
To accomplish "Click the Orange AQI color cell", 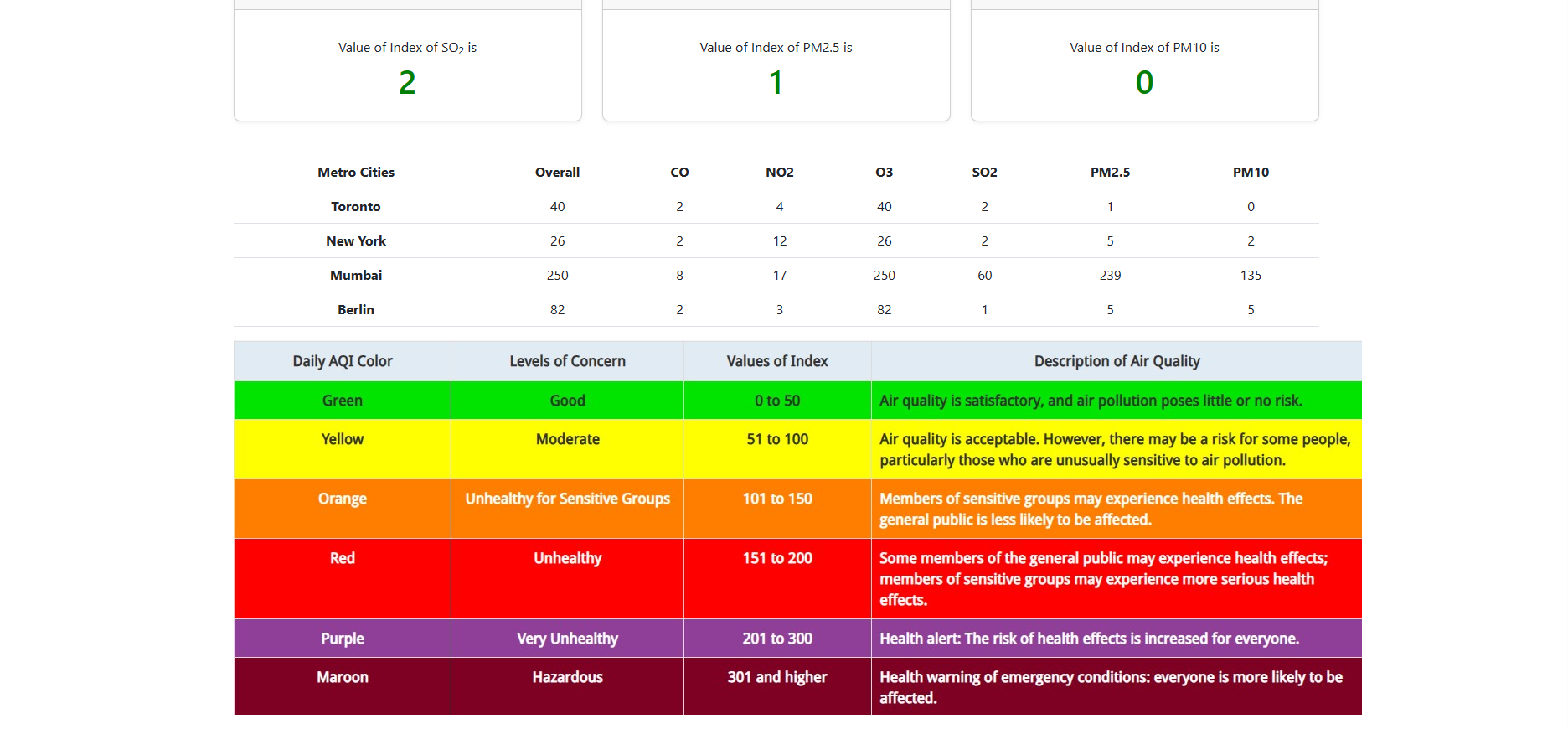I will tap(343, 509).
